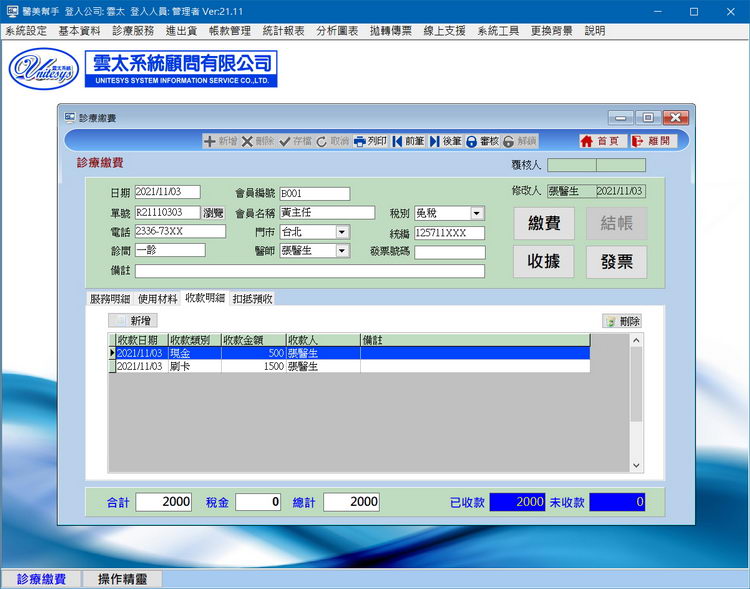Open the 基本資料 menu
Viewport: 750px width, 589px height.
[x=79, y=31]
